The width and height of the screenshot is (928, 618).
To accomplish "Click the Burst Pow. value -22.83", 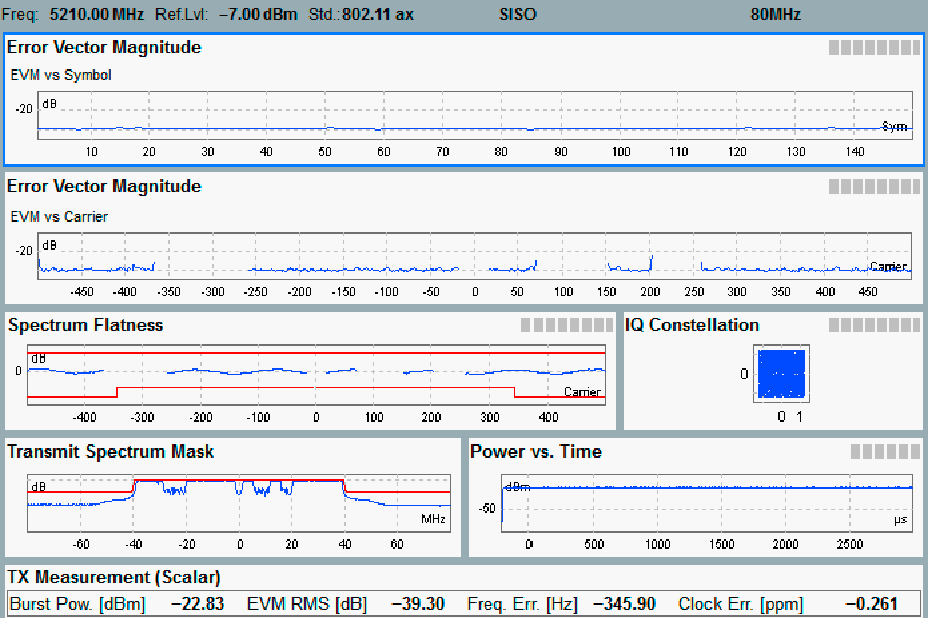I will (x=197, y=604).
